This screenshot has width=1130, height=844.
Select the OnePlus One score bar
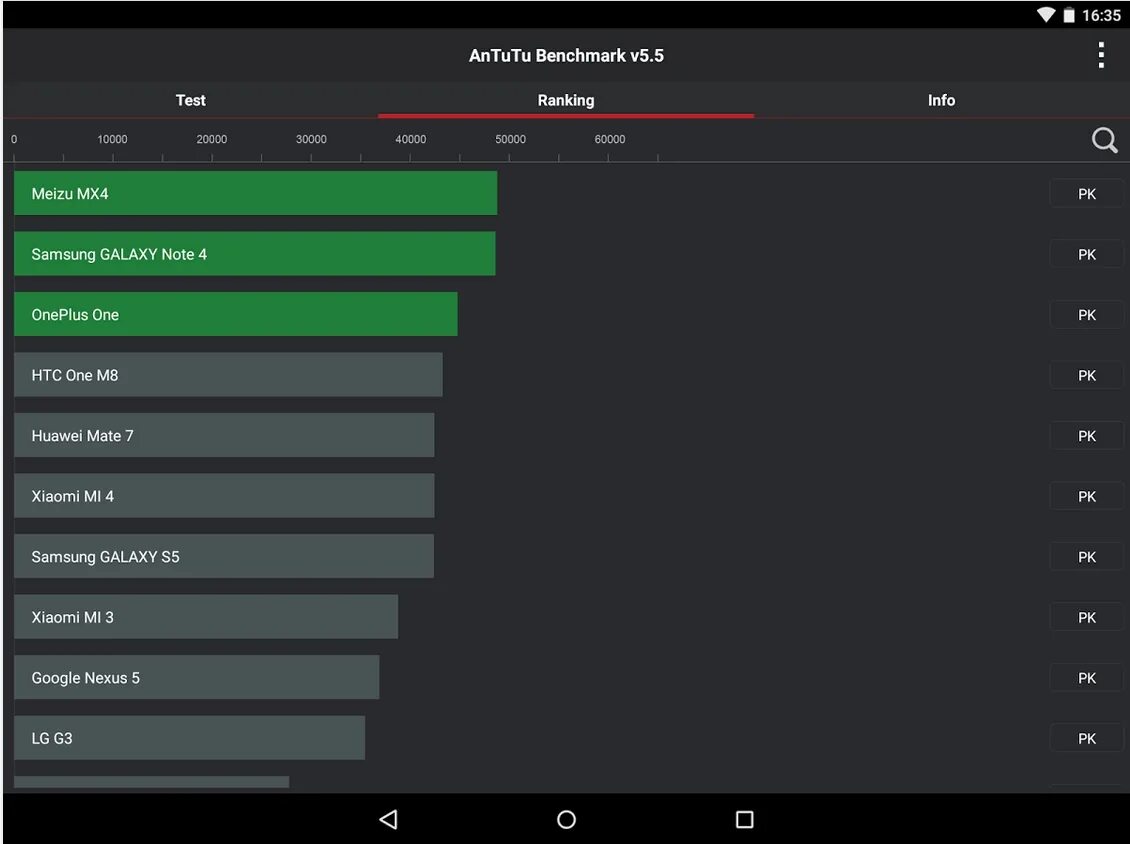pyautogui.click(x=236, y=314)
